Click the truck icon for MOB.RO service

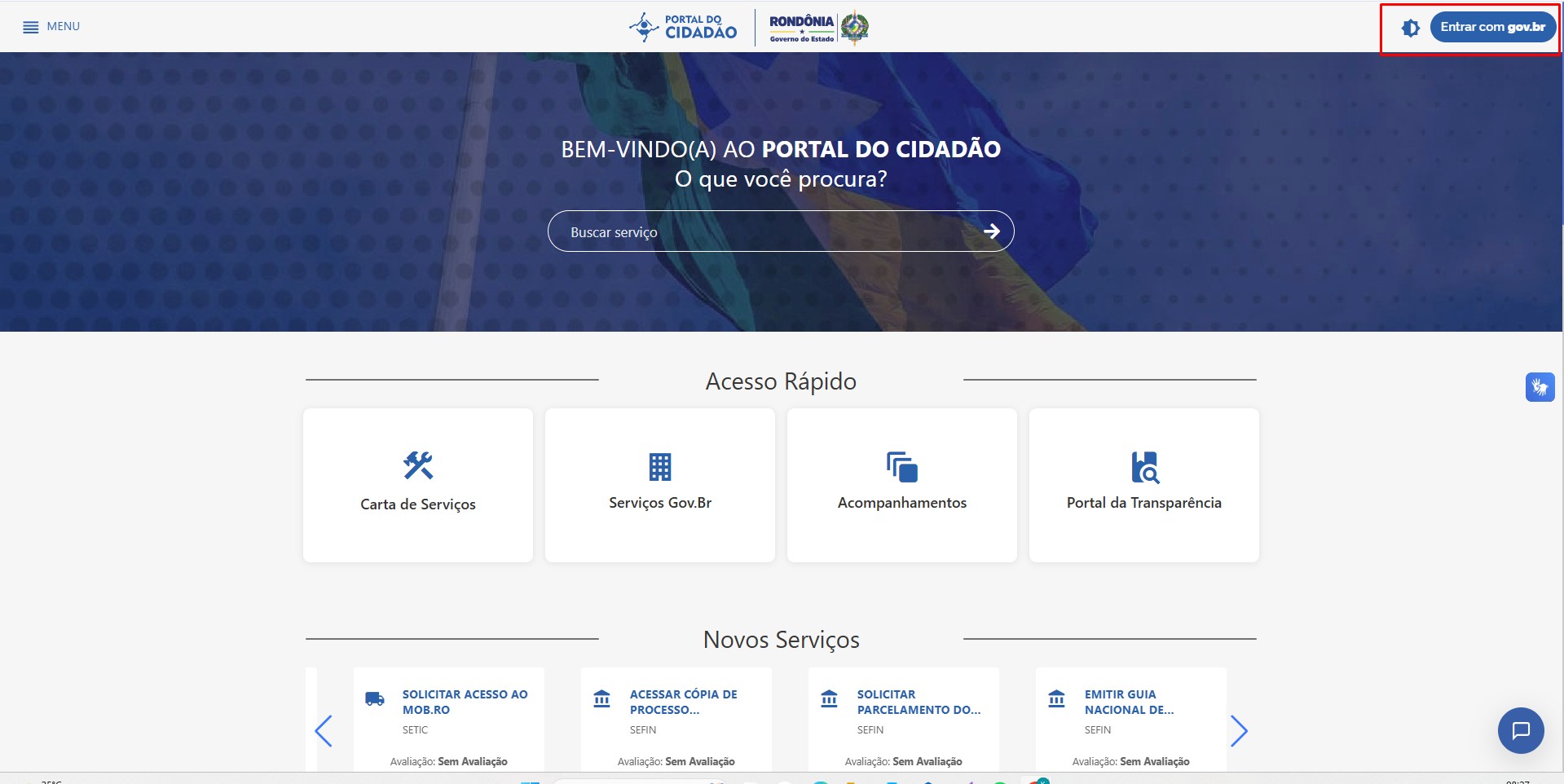click(x=375, y=698)
